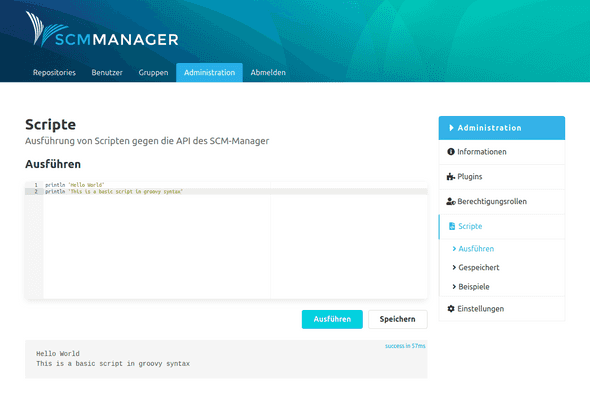
Task: Click the Berechtigungsrollen user icon
Action: [451, 201]
